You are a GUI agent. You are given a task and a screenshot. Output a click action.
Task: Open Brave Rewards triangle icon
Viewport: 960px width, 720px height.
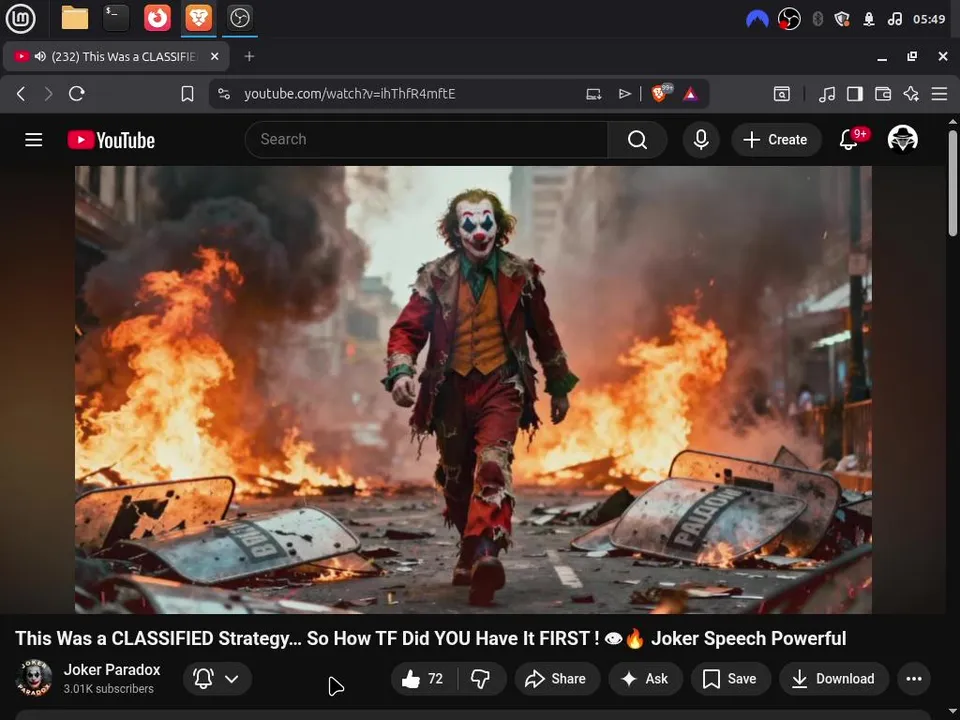690,94
